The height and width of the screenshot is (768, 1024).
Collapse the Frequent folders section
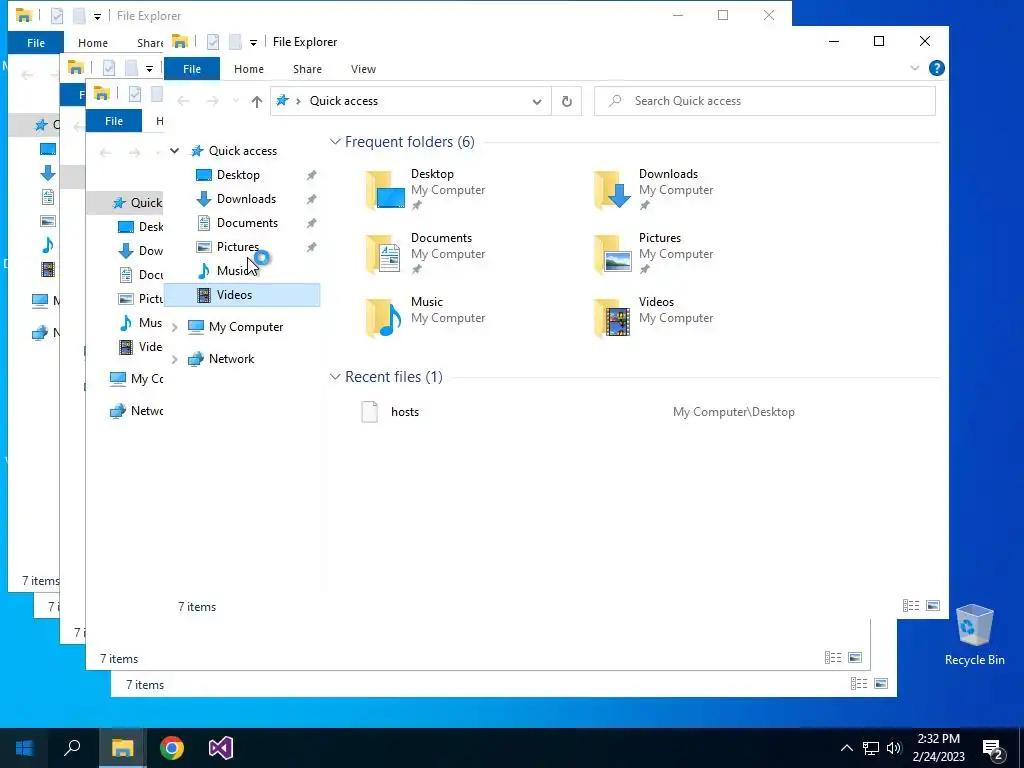pos(335,142)
